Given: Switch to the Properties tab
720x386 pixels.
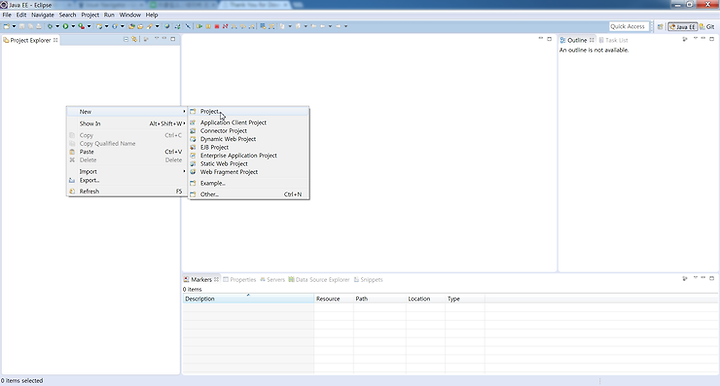Looking at the screenshot, I should pos(239,280).
